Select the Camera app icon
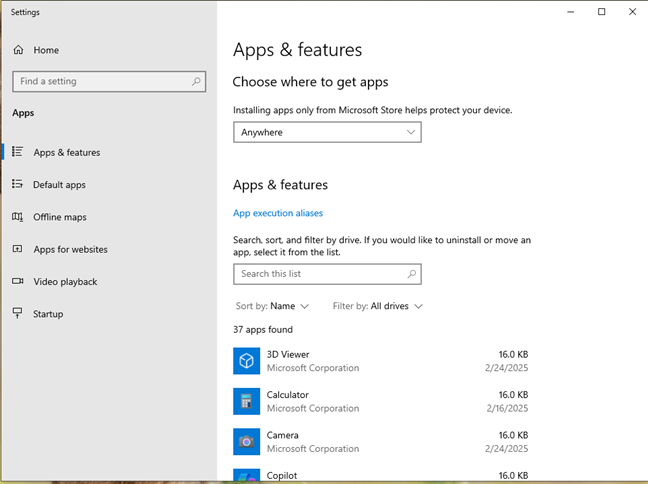The width and height of the screenshot is (648, 484). pyautogui.click(x=247, y=441)
